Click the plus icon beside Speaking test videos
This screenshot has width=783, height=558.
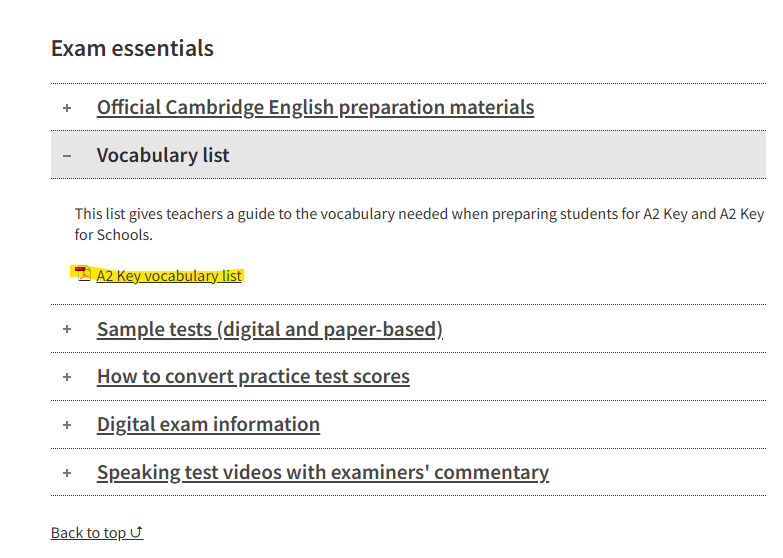(x=67, y=473)
